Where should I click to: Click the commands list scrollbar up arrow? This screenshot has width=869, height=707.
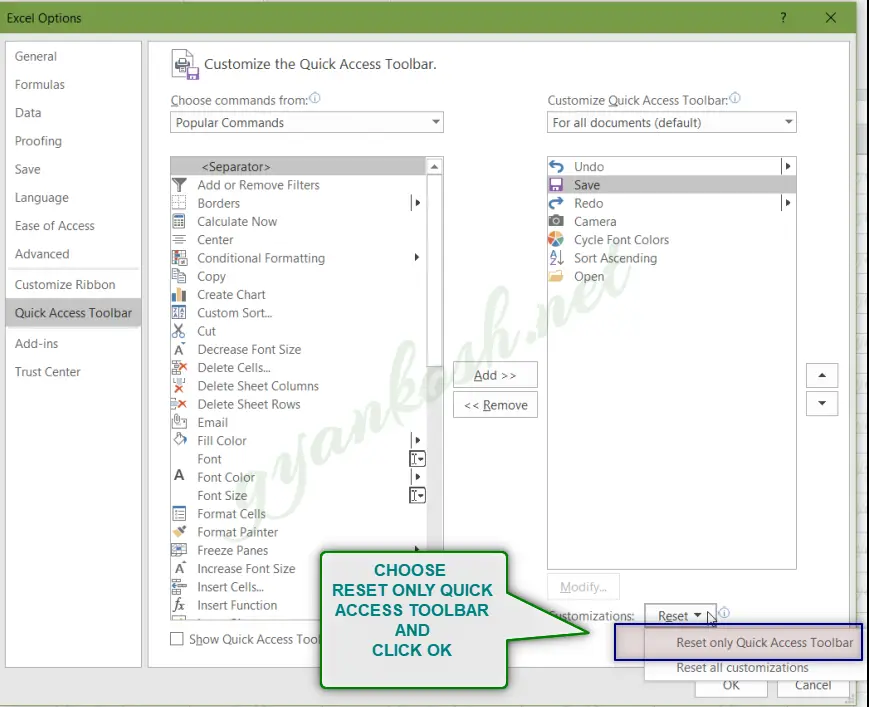click(434, 166)
